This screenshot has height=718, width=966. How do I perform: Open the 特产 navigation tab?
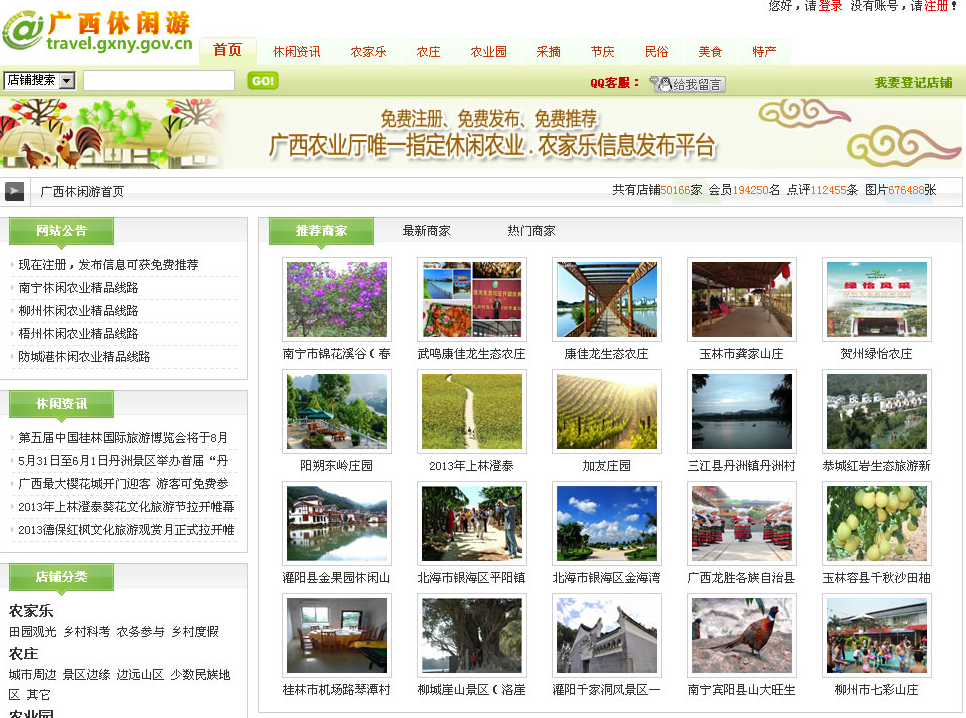[765, 52]
